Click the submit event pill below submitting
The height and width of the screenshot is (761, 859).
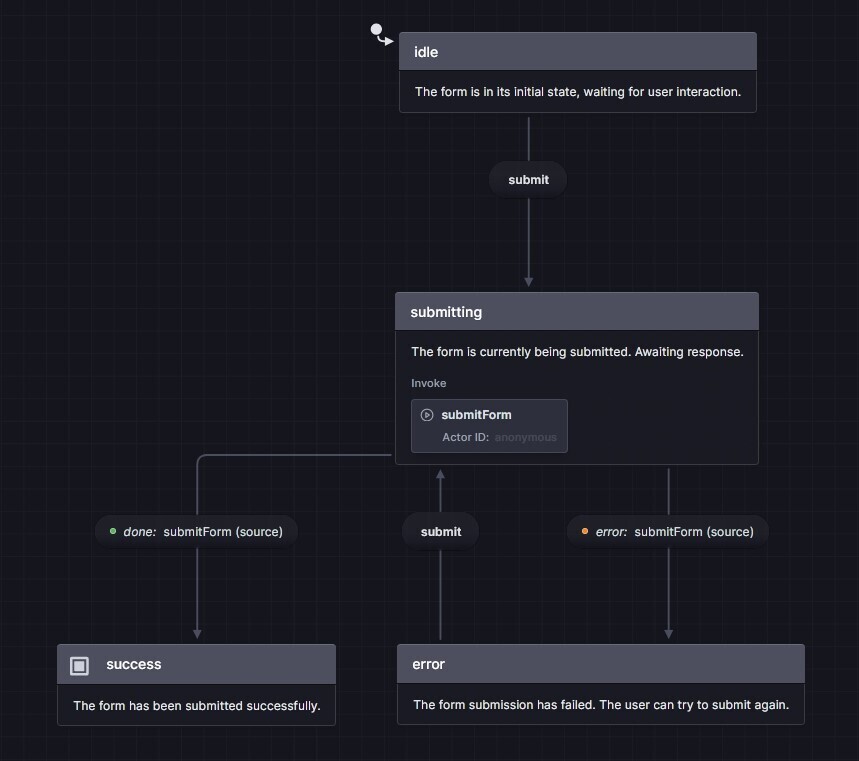point(440,530)
